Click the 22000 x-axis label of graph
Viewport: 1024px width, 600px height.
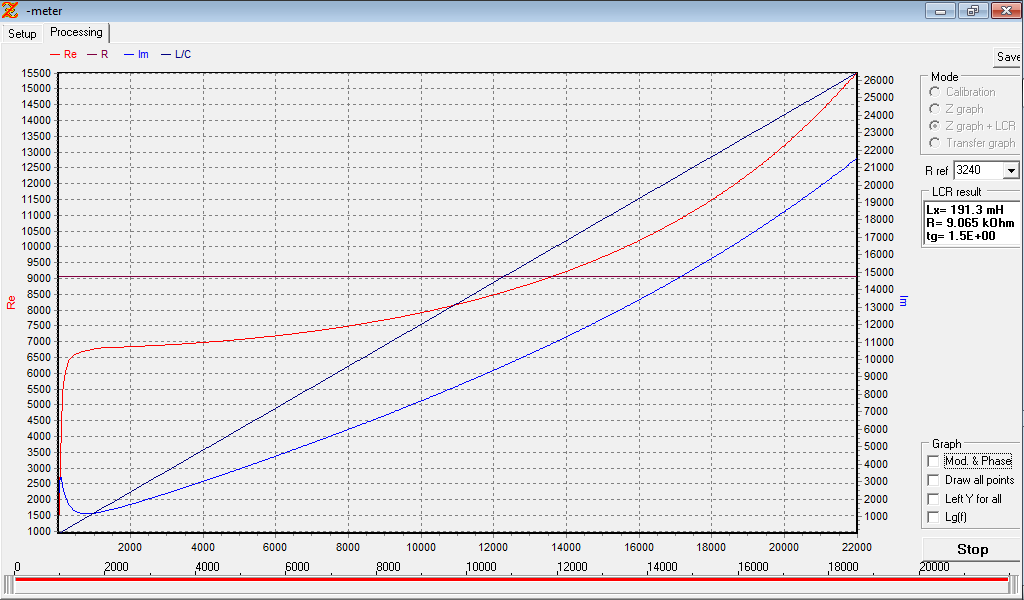click(x=856, y=546)
